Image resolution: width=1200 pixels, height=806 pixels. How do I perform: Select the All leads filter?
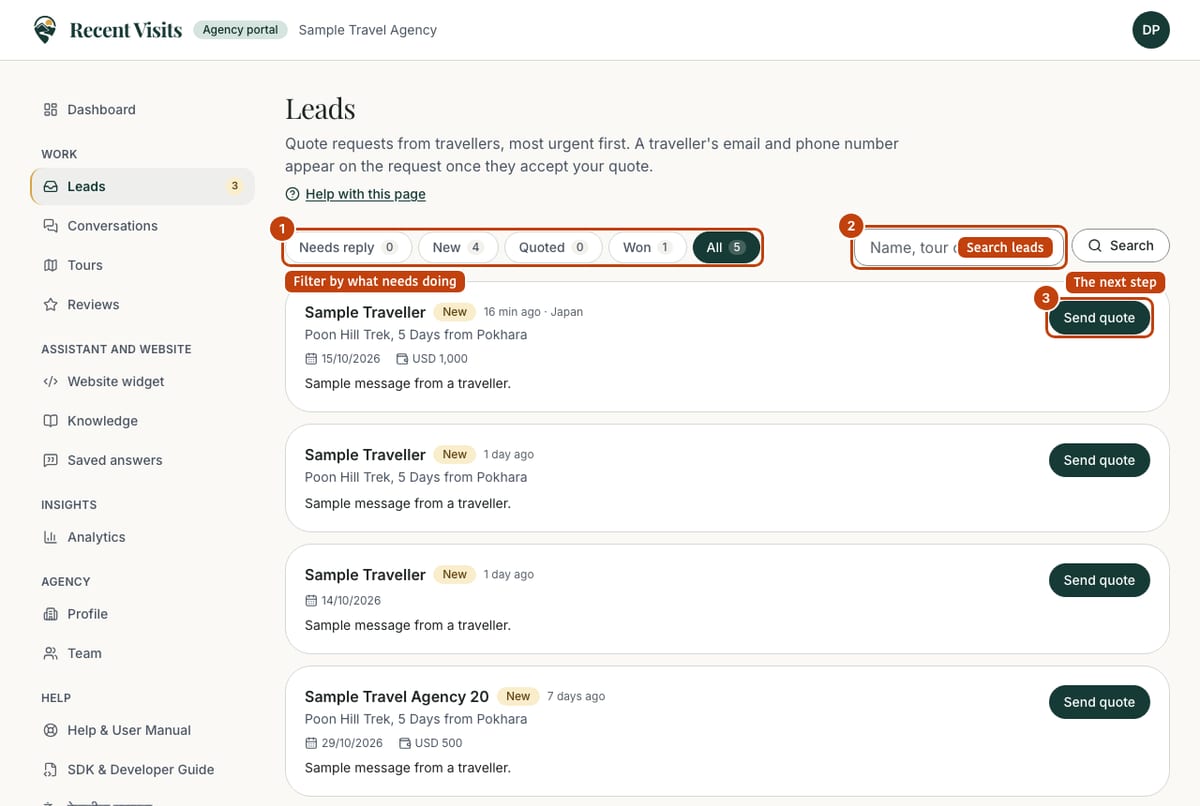pos(726,247)
